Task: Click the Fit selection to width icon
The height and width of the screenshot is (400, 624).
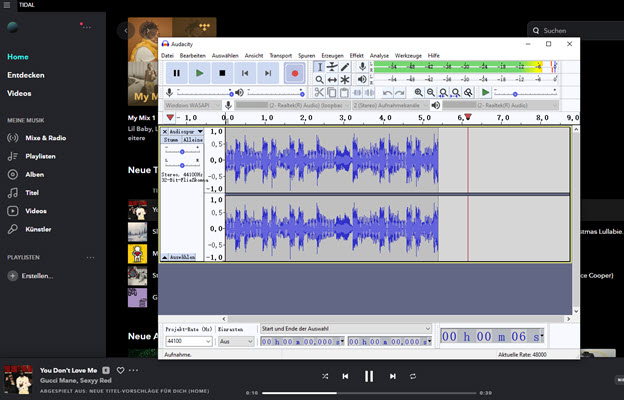Action: [x=443, y=93]
